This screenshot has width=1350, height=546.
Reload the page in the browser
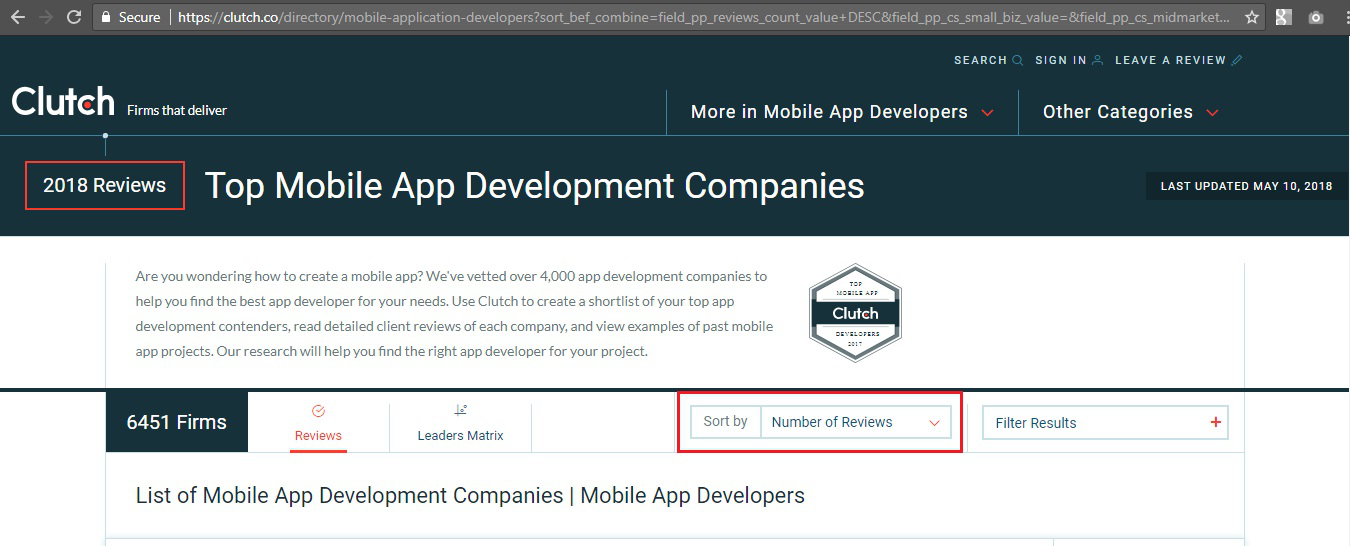pyautogui.click(x=73, y=17)
